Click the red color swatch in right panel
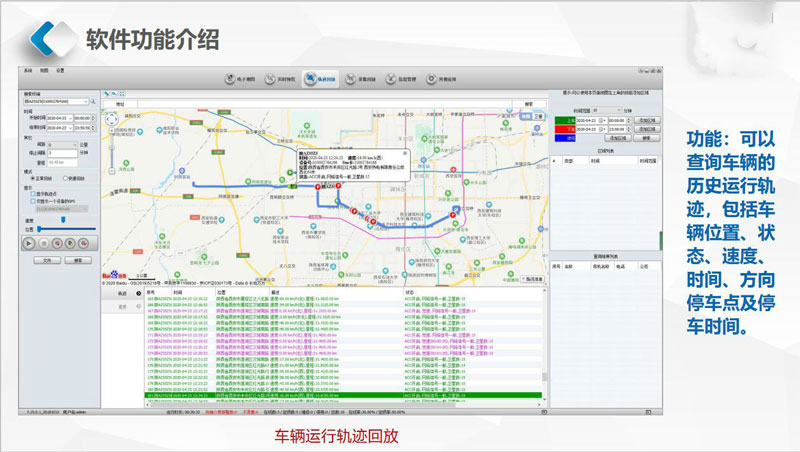 pos(565,129)
